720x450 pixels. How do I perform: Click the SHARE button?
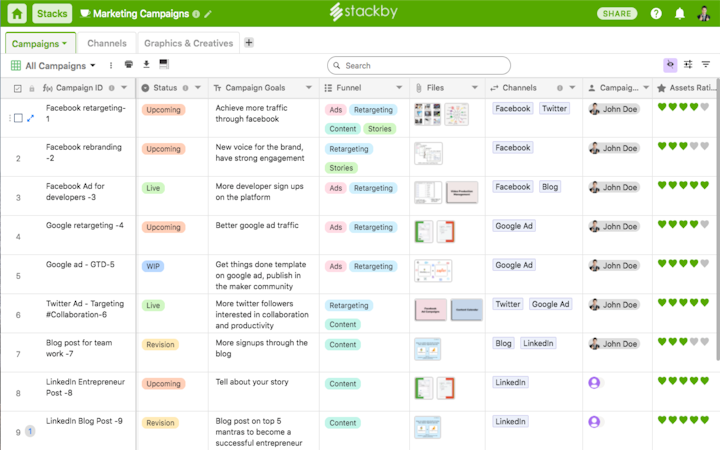click(617, 14)
